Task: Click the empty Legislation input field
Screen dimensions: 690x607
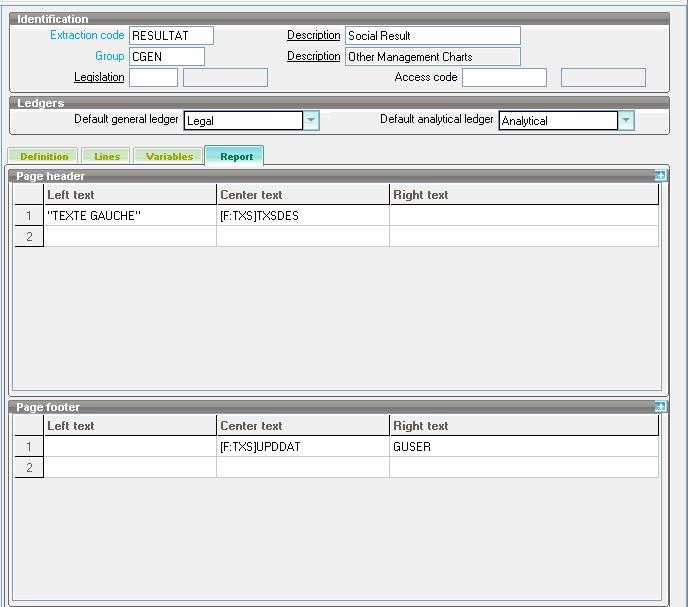Action: tap(153, 78)
